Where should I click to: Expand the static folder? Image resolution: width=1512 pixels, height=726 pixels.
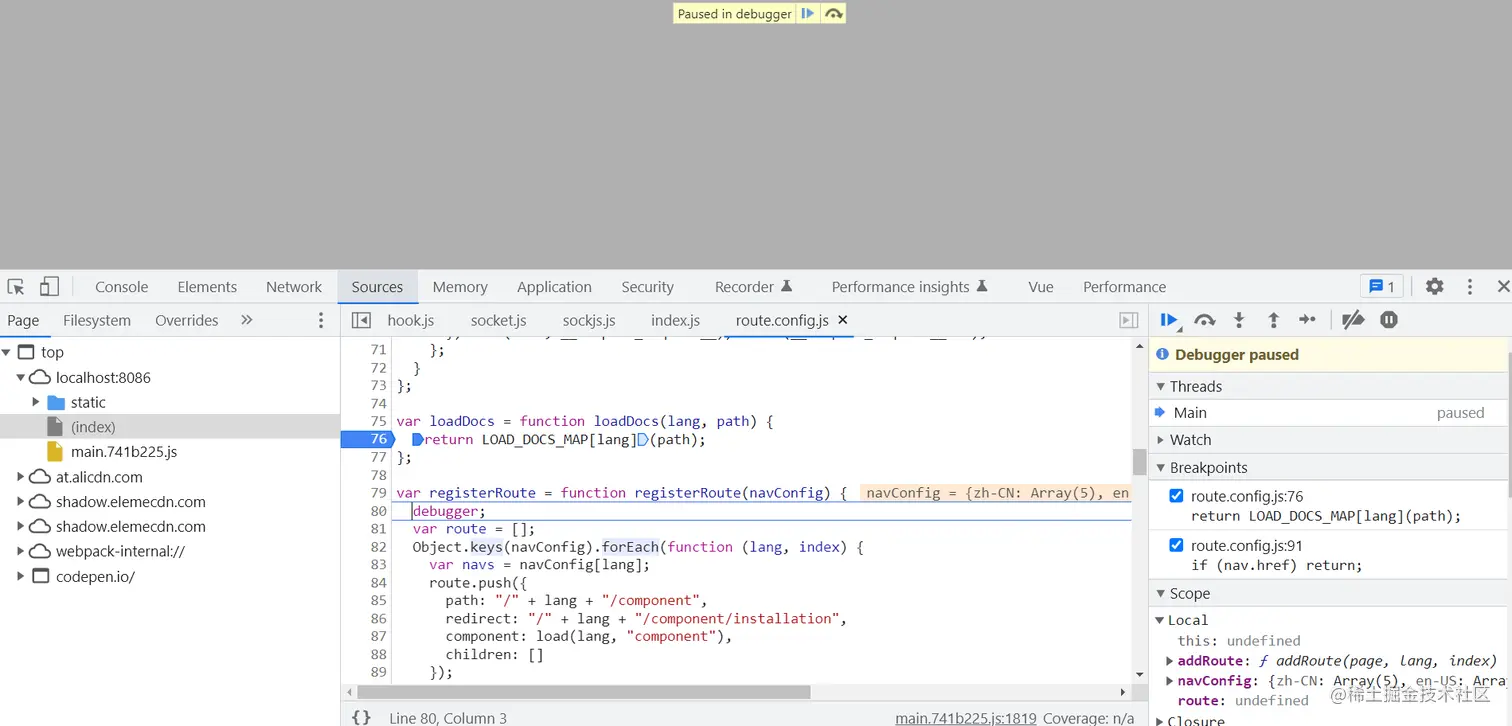tap(36, 402)
